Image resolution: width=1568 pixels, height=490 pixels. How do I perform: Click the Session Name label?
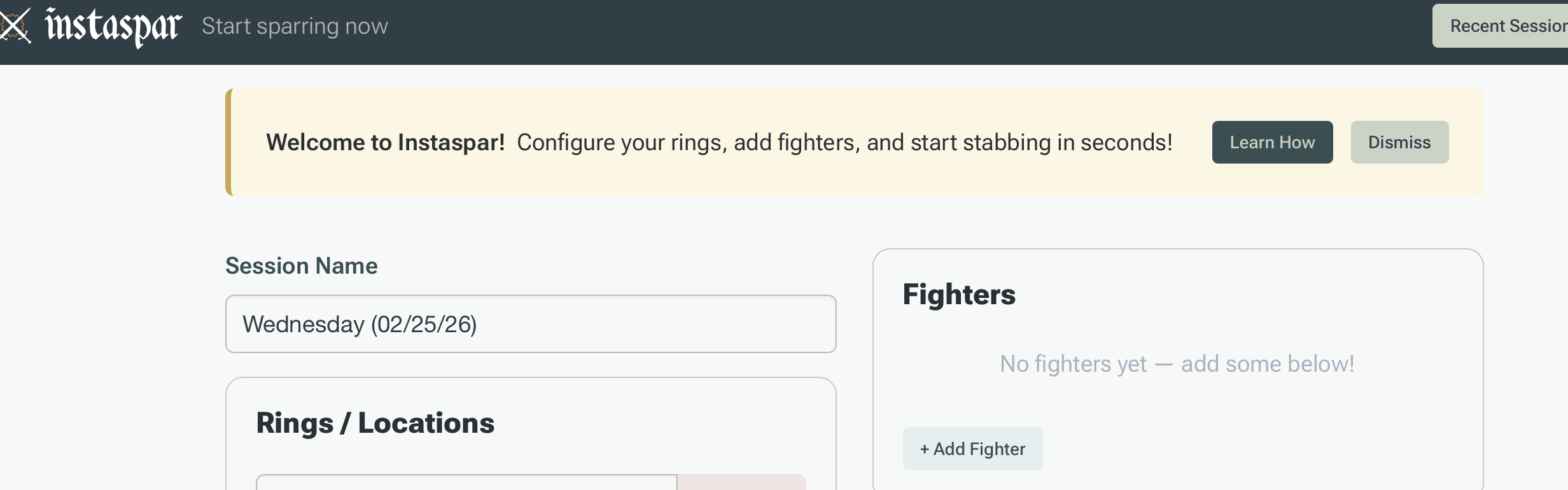(301, 266)
